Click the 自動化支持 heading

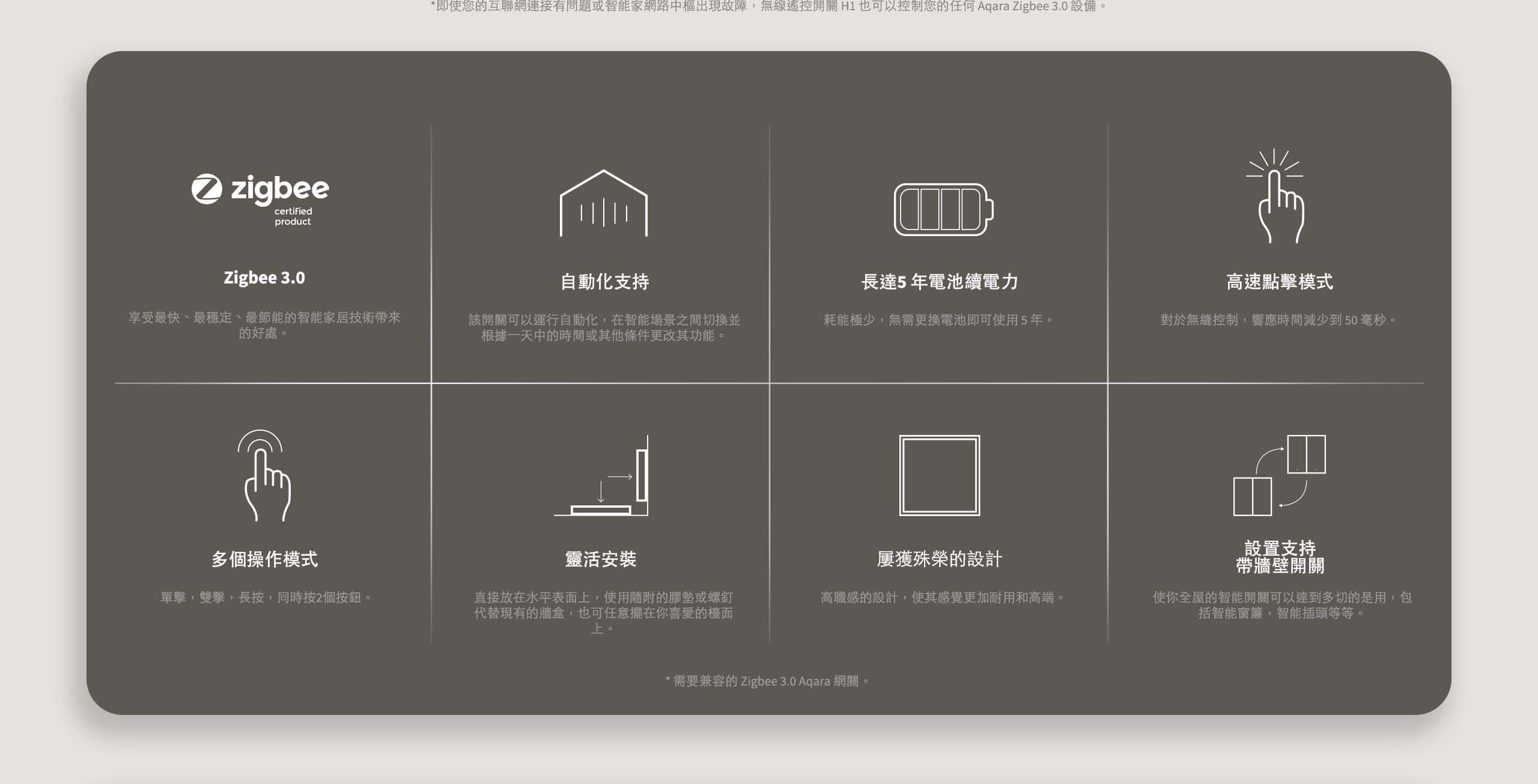tap(604, 282)
